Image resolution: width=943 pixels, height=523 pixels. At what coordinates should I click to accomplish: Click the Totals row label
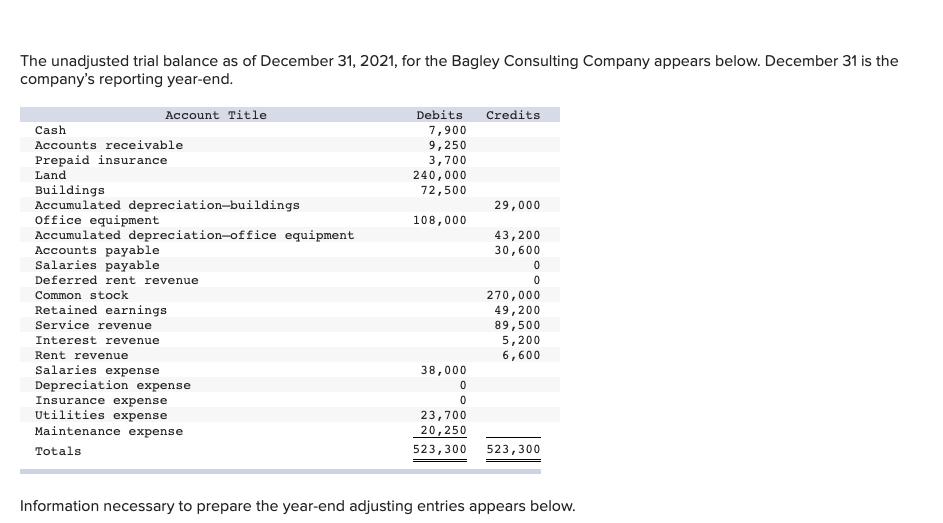click(58, 451)
